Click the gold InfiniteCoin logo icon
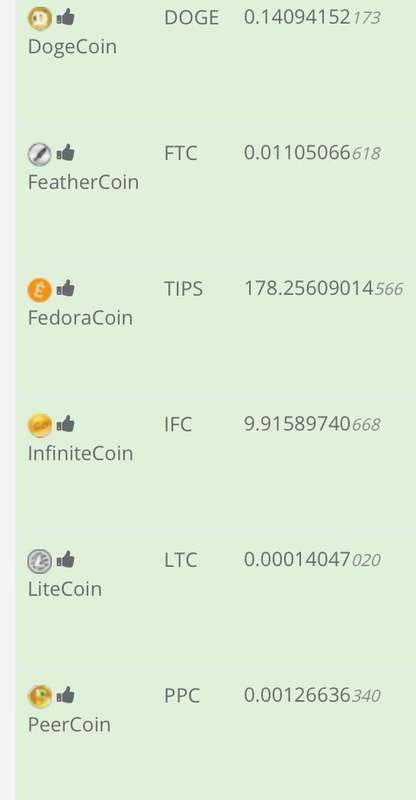 coord(39,426)
